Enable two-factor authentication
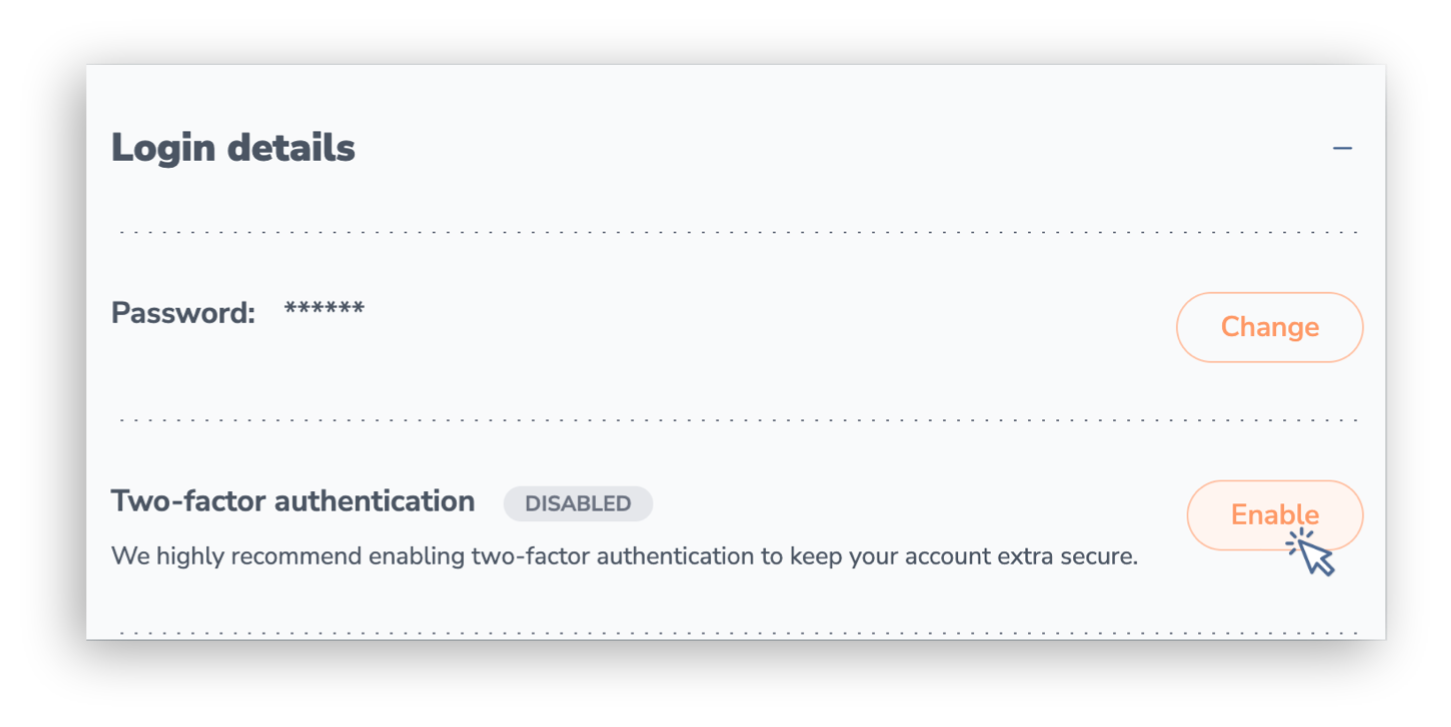The width and height of the screenshot is (1451, 727). 1274,515
